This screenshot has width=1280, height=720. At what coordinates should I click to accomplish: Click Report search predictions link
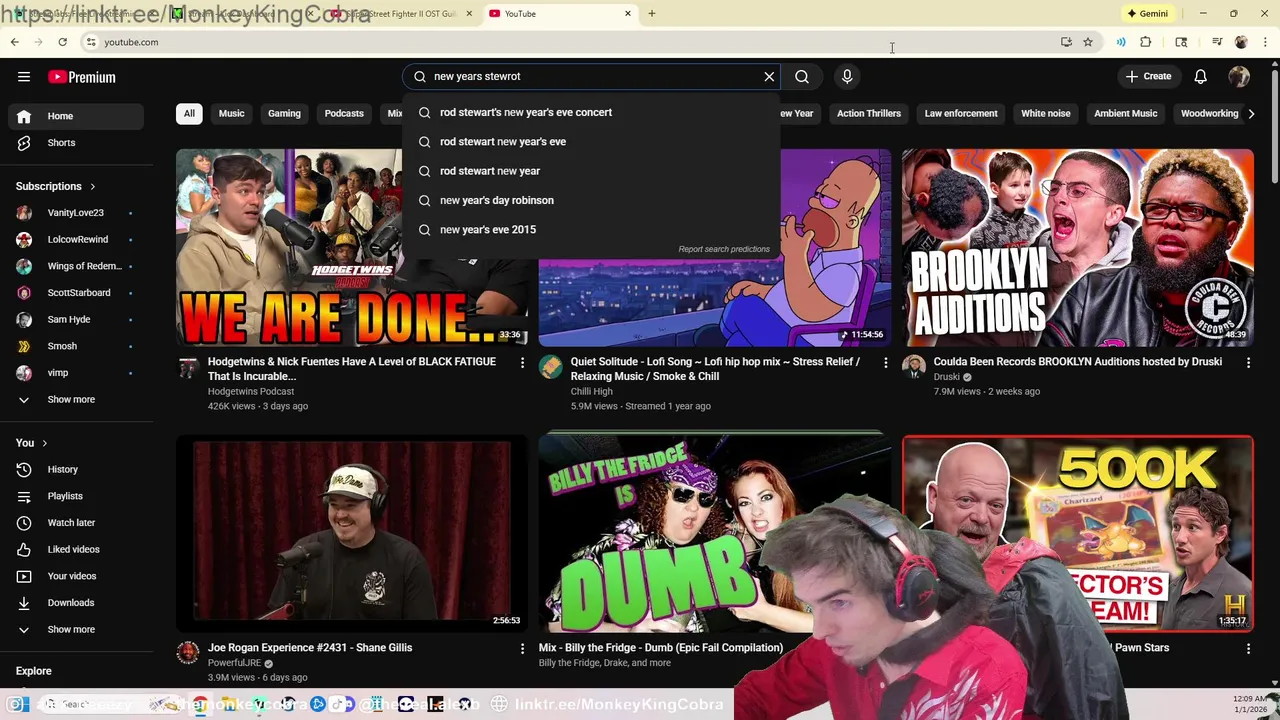(x=724, y=249)
